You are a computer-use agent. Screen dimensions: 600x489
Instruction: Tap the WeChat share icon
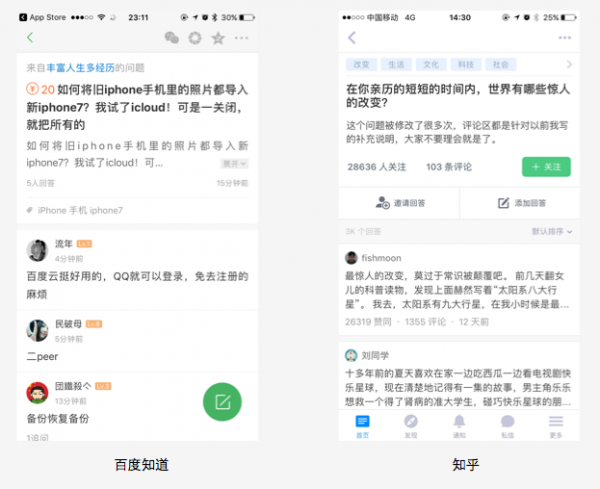(172, 38)
